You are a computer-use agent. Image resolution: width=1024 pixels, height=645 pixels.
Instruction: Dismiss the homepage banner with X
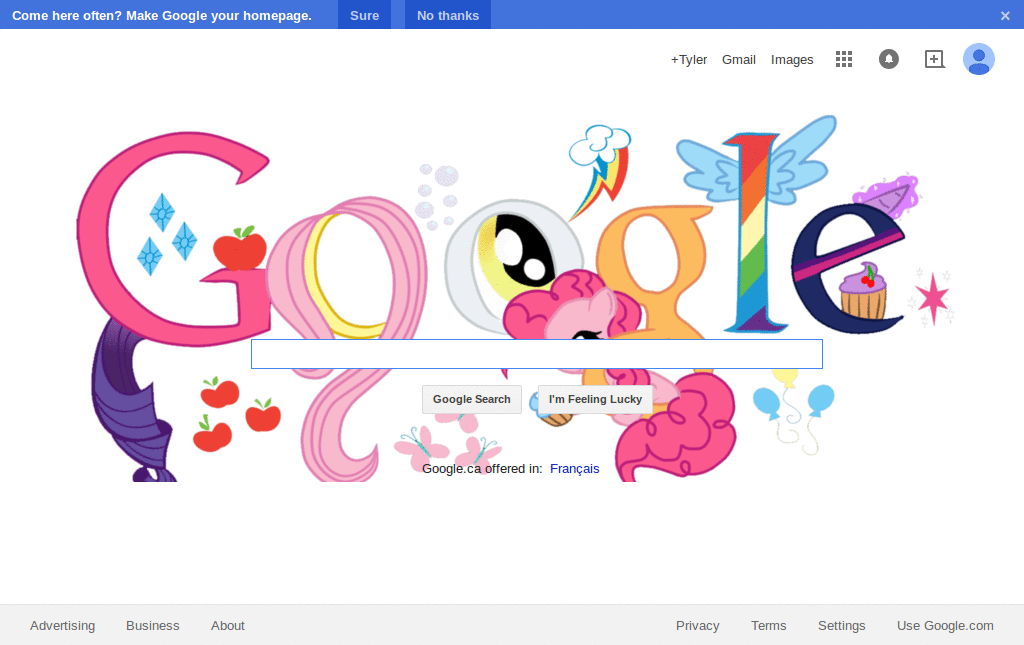1005,16
